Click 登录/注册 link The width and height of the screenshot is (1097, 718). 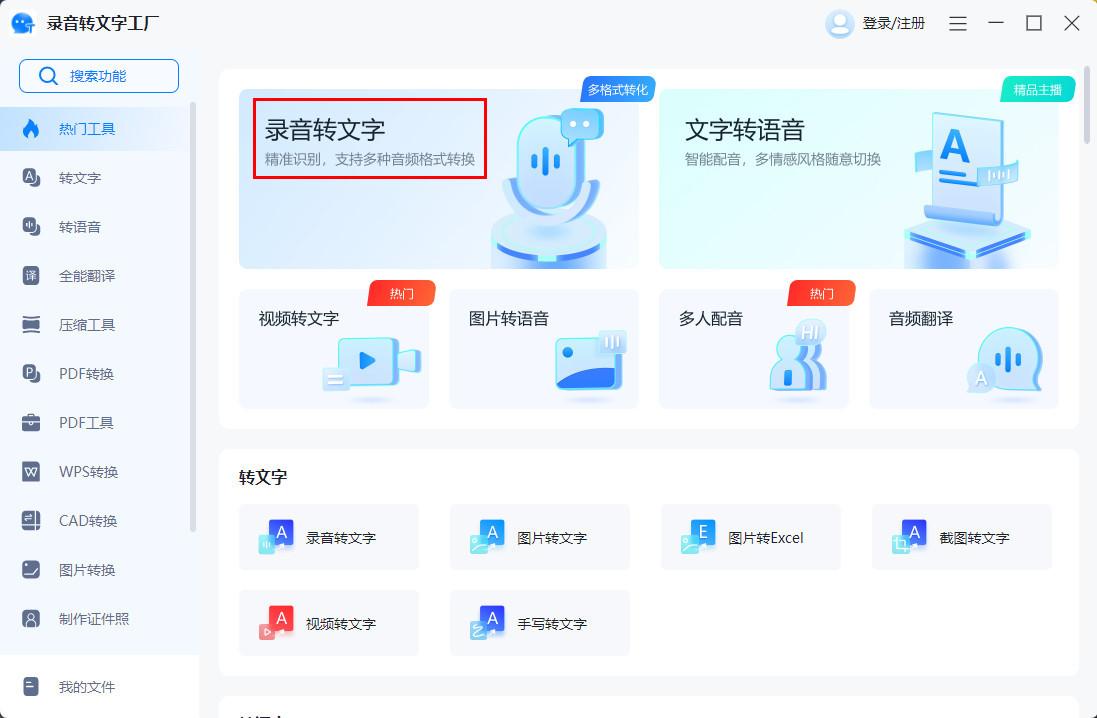tap(893, 24)
